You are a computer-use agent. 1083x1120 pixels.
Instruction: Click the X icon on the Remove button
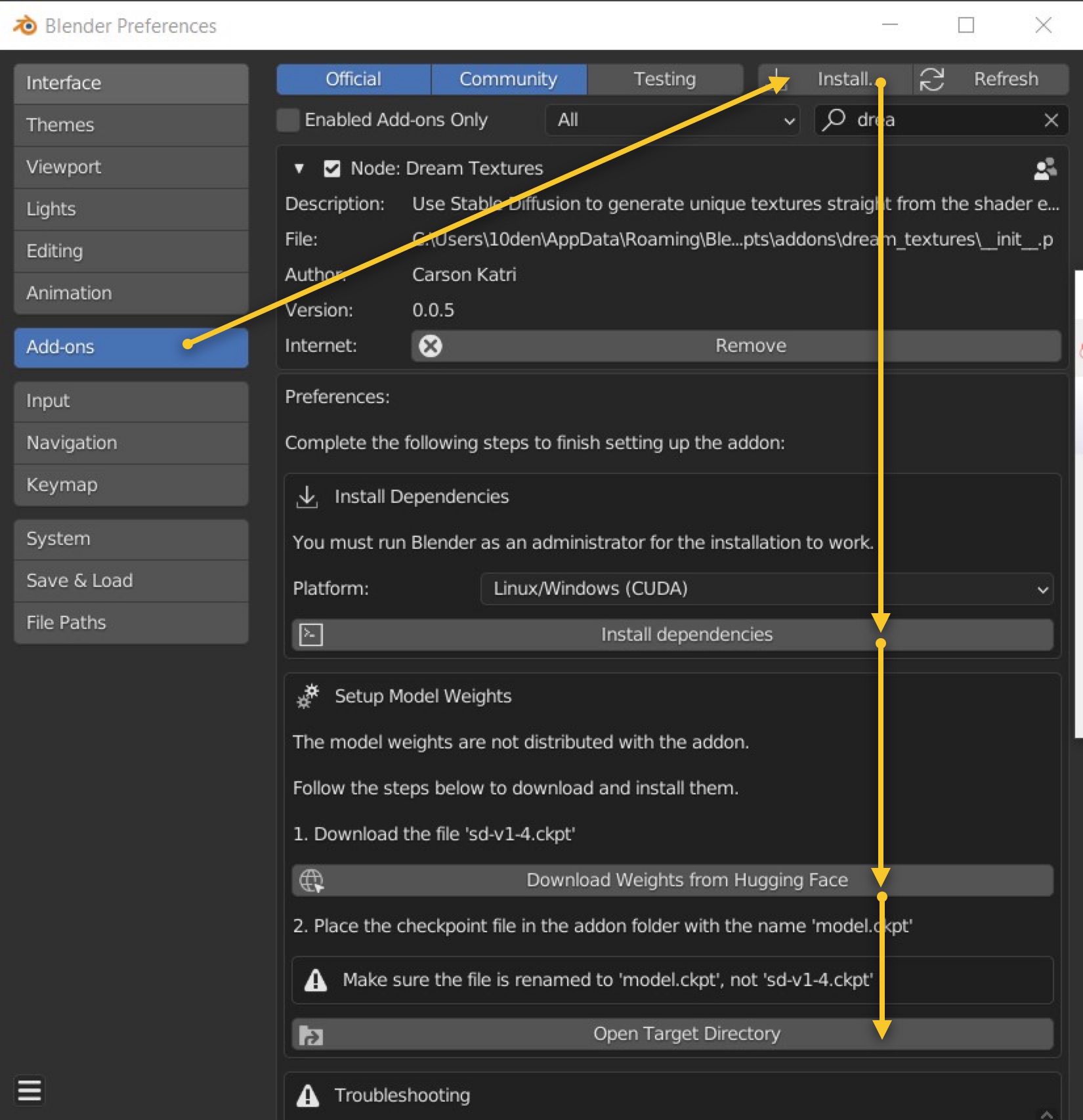click(x=431, y=346)
